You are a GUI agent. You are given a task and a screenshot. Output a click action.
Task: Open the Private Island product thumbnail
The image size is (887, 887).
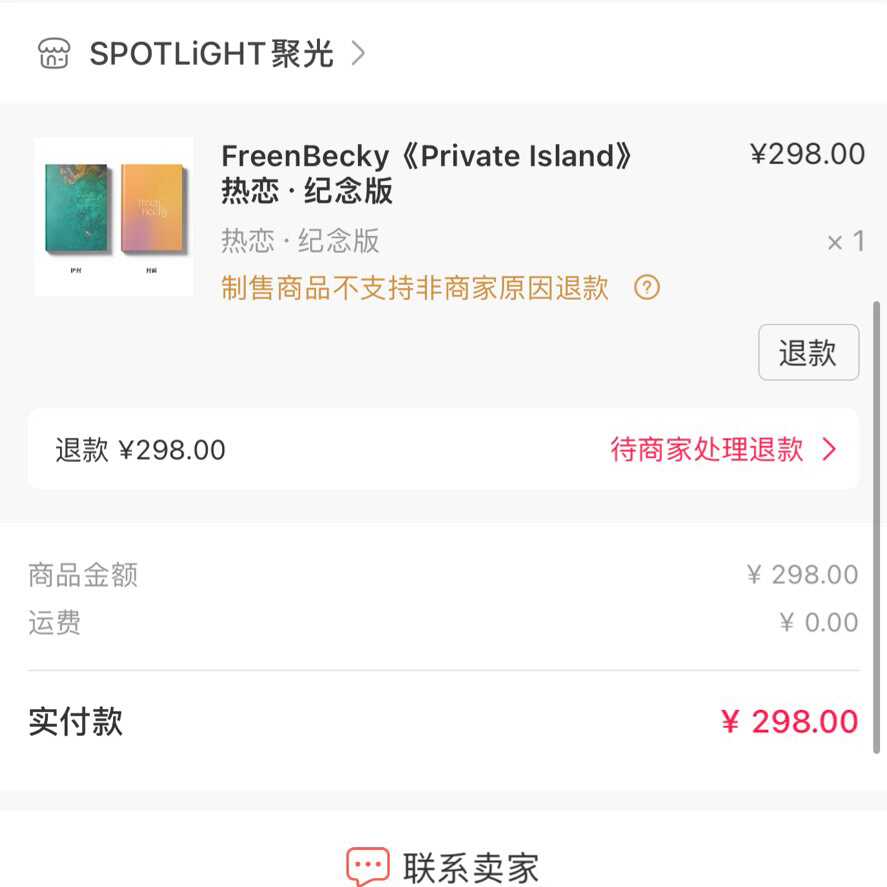(x=114, y=217)
